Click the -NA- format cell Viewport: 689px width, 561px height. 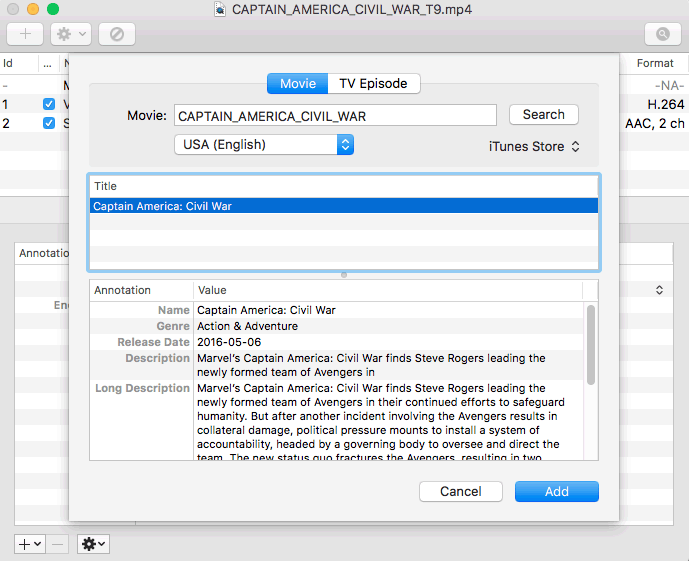click(669, 85)
